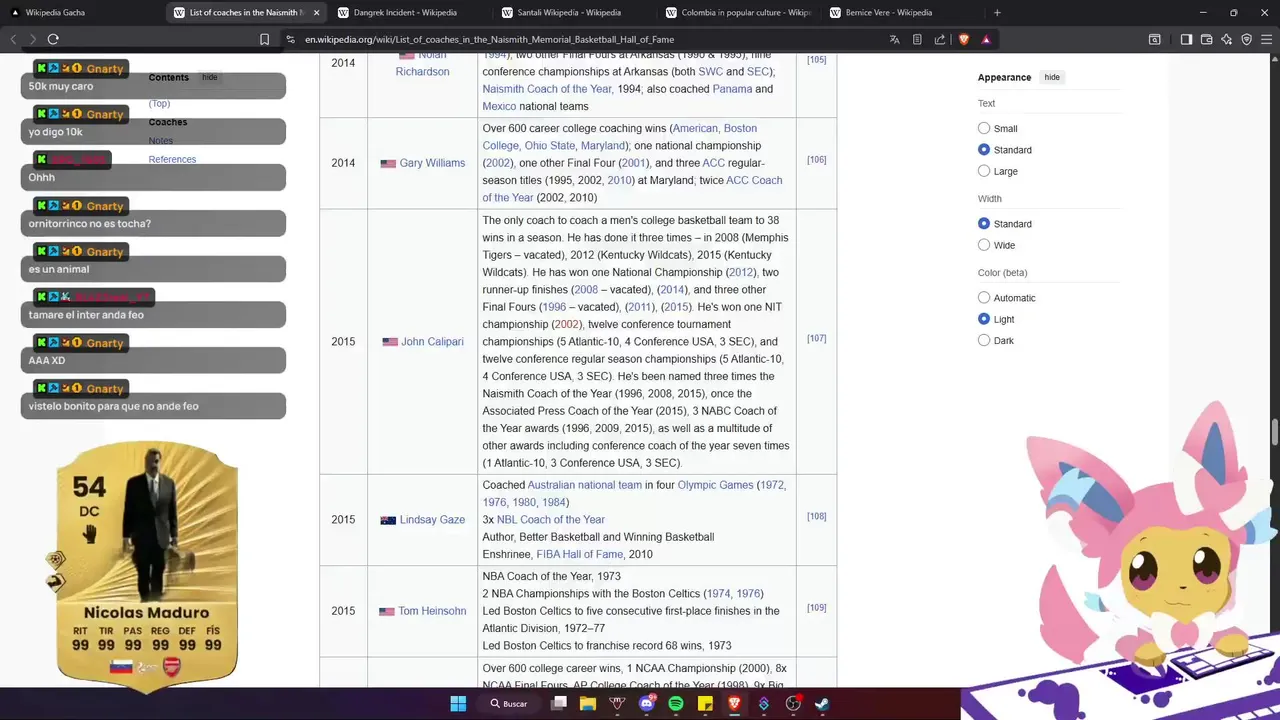Open Leo AI sparkle icon in toolbar
This screenshot has height=720, width=1280.
[1226, 39]
